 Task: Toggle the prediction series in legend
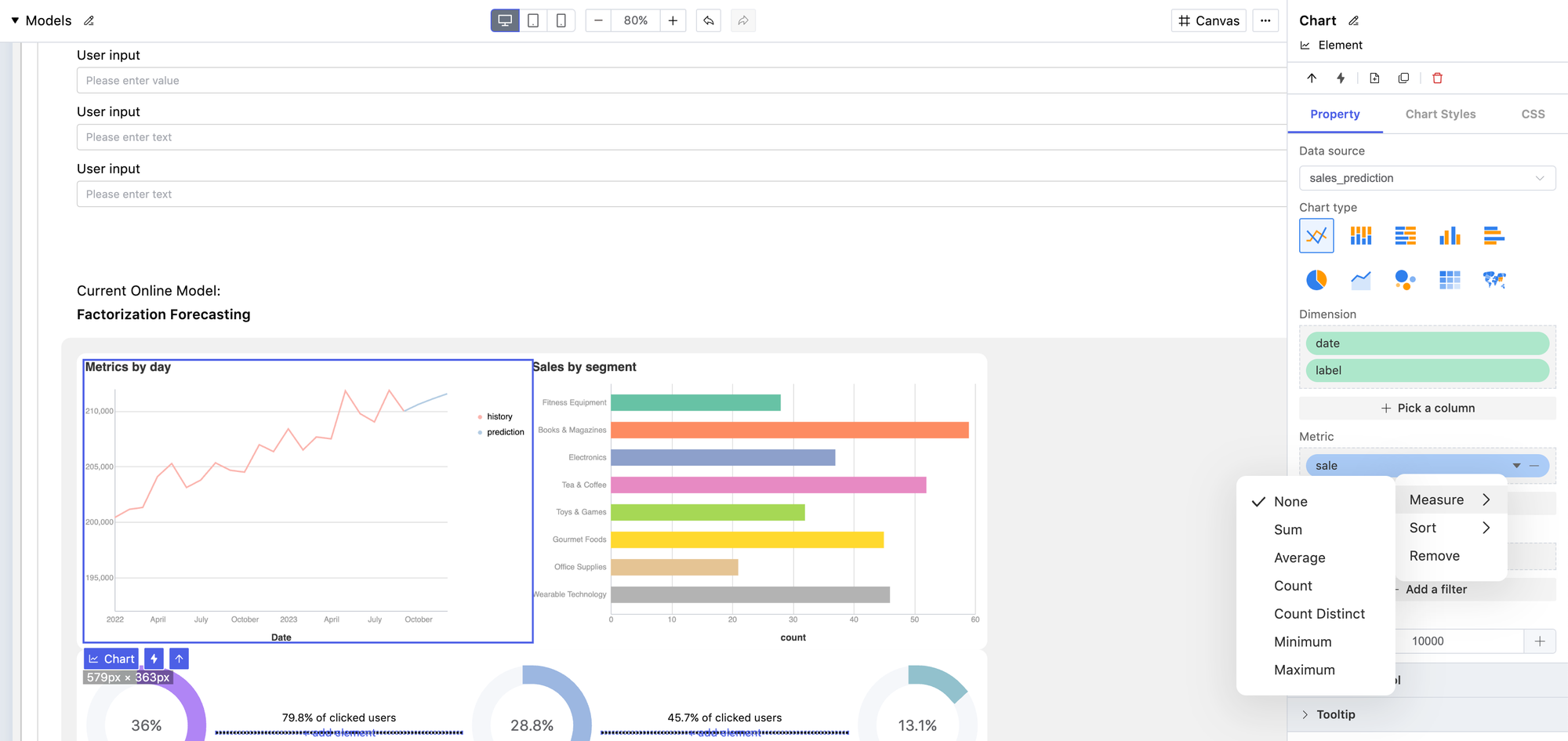pos(501,432)
